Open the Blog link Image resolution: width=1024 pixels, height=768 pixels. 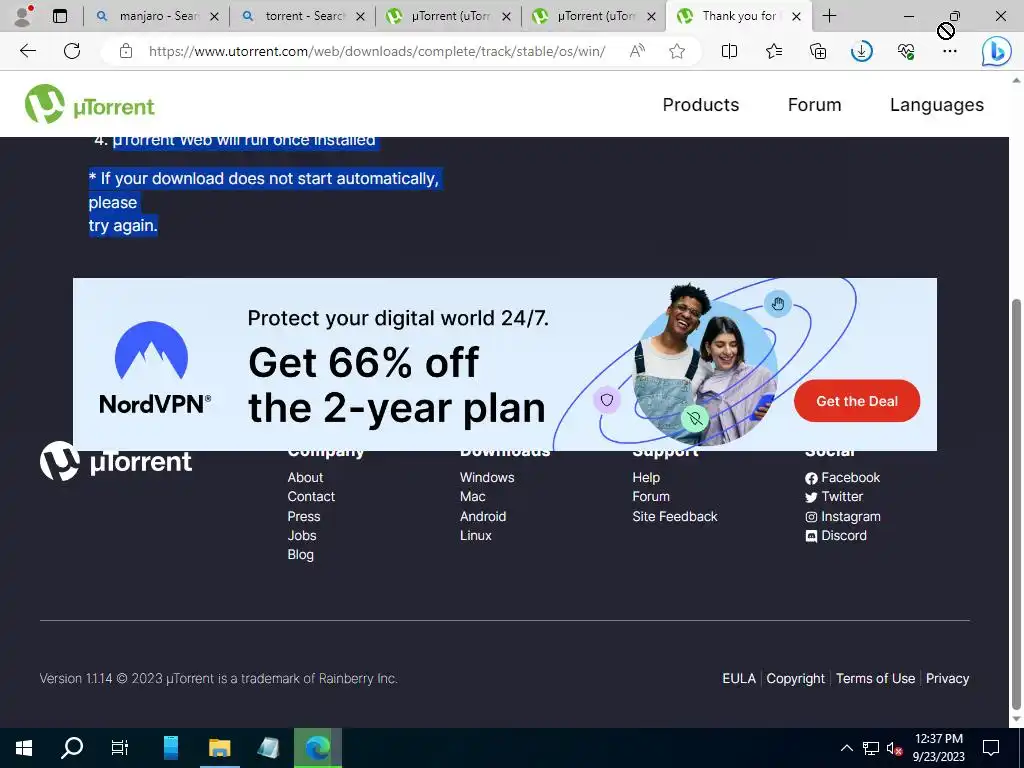click(300, 554)
